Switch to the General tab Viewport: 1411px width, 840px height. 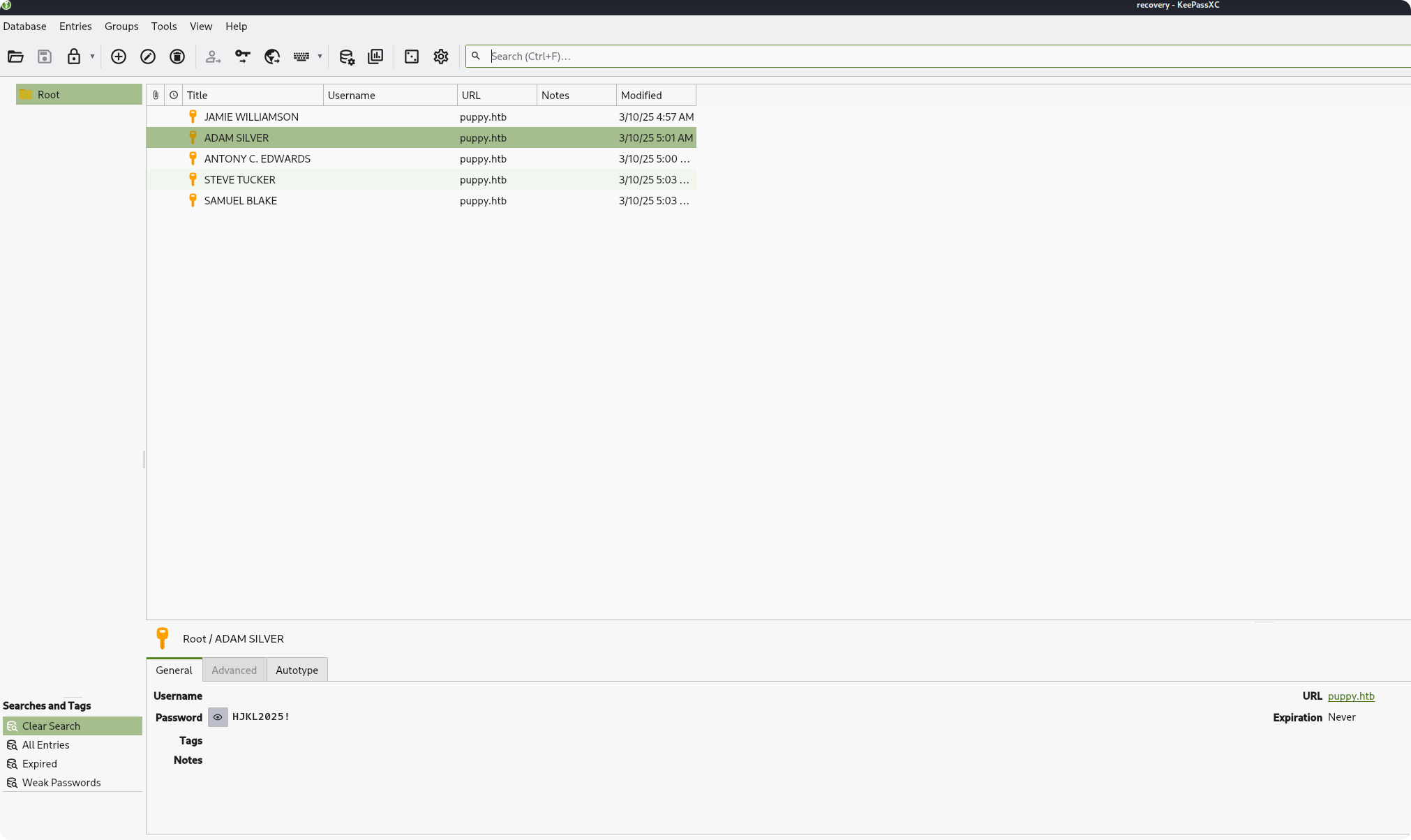(x=174, y=670)
